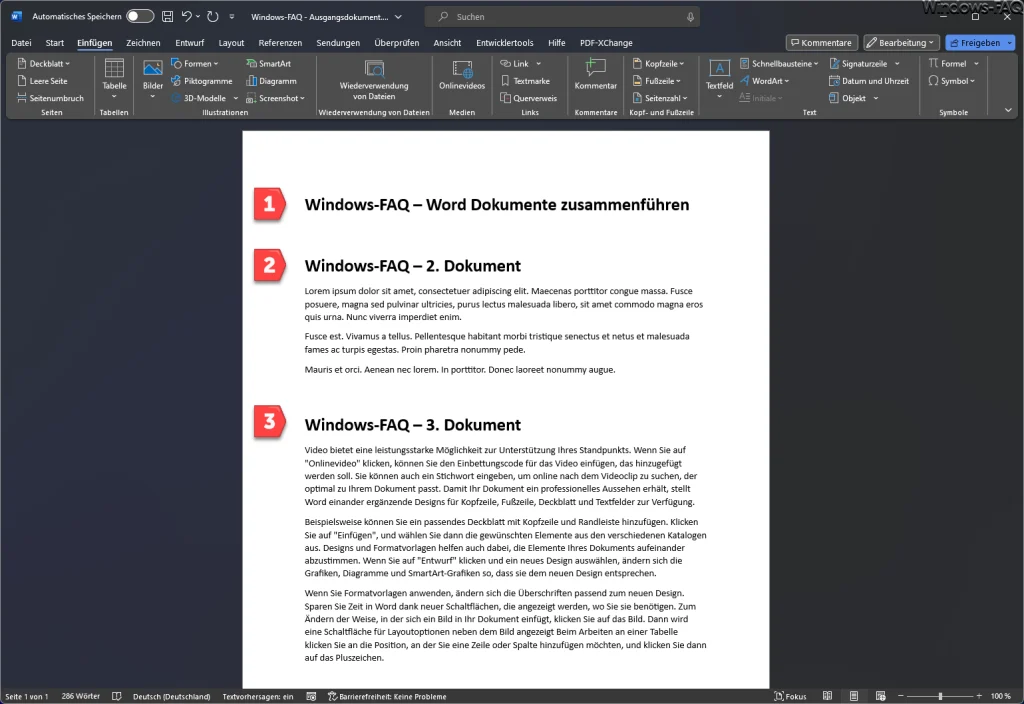Insert a Querverweis cross-reference
The height and width of the screenshot is (704, 1024).
[529, 98]
